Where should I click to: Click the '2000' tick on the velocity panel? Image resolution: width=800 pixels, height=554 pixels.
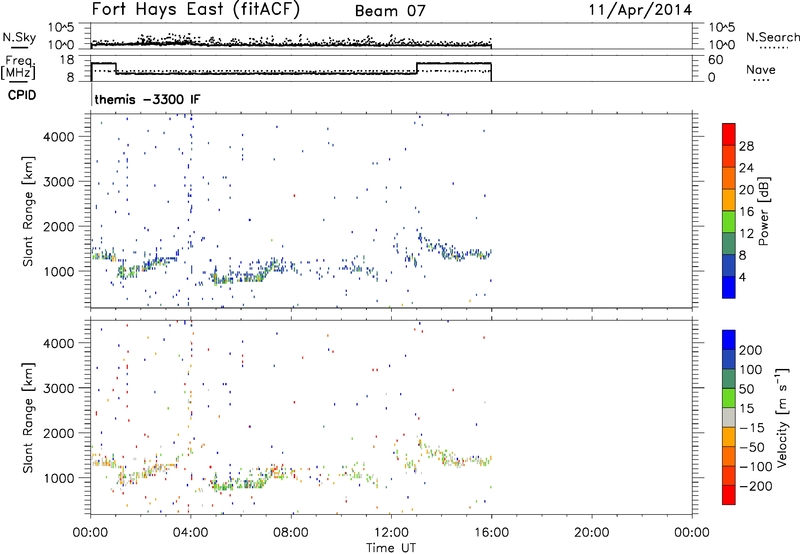click(59, 433)
